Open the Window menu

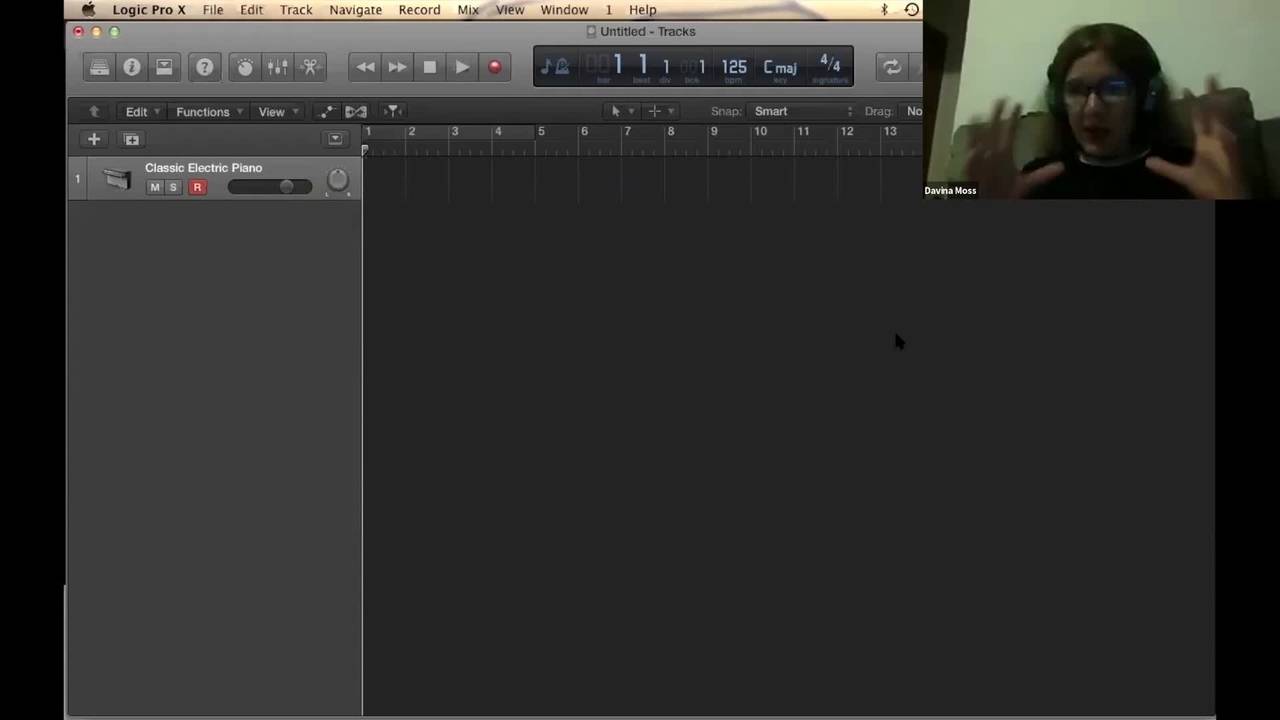click(x=564, y=10)
